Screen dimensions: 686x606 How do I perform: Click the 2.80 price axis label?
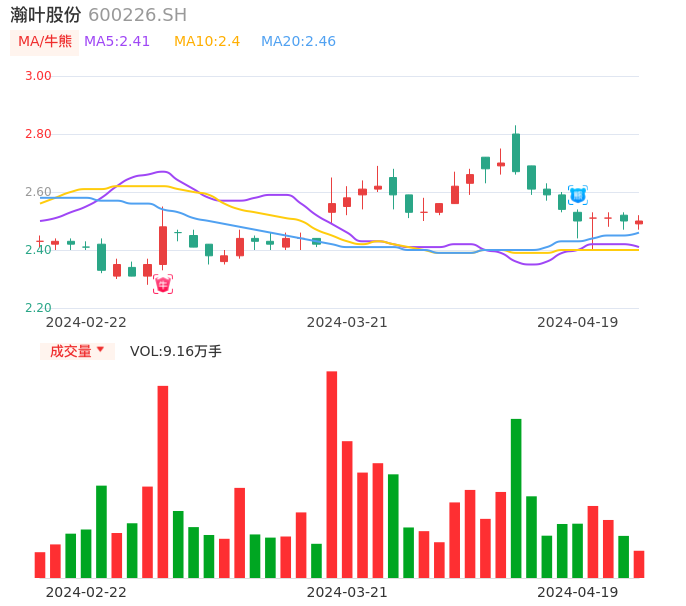point(38,134)
